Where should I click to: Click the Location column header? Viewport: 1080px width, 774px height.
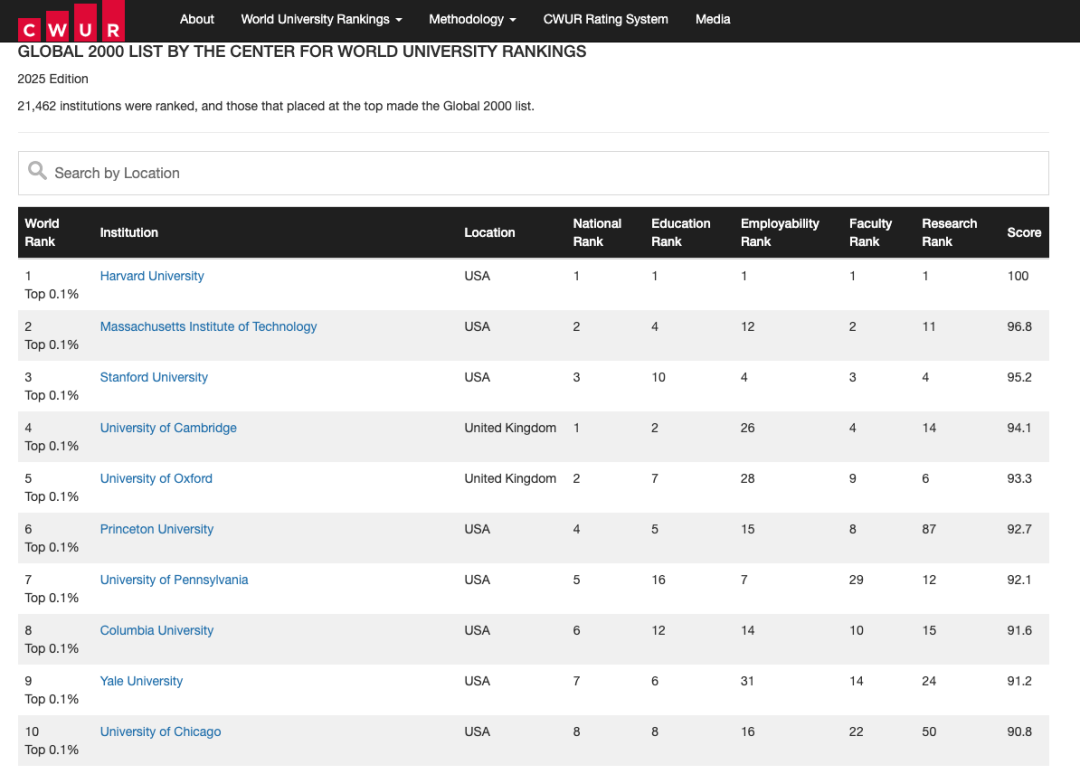tap(489, 233)
